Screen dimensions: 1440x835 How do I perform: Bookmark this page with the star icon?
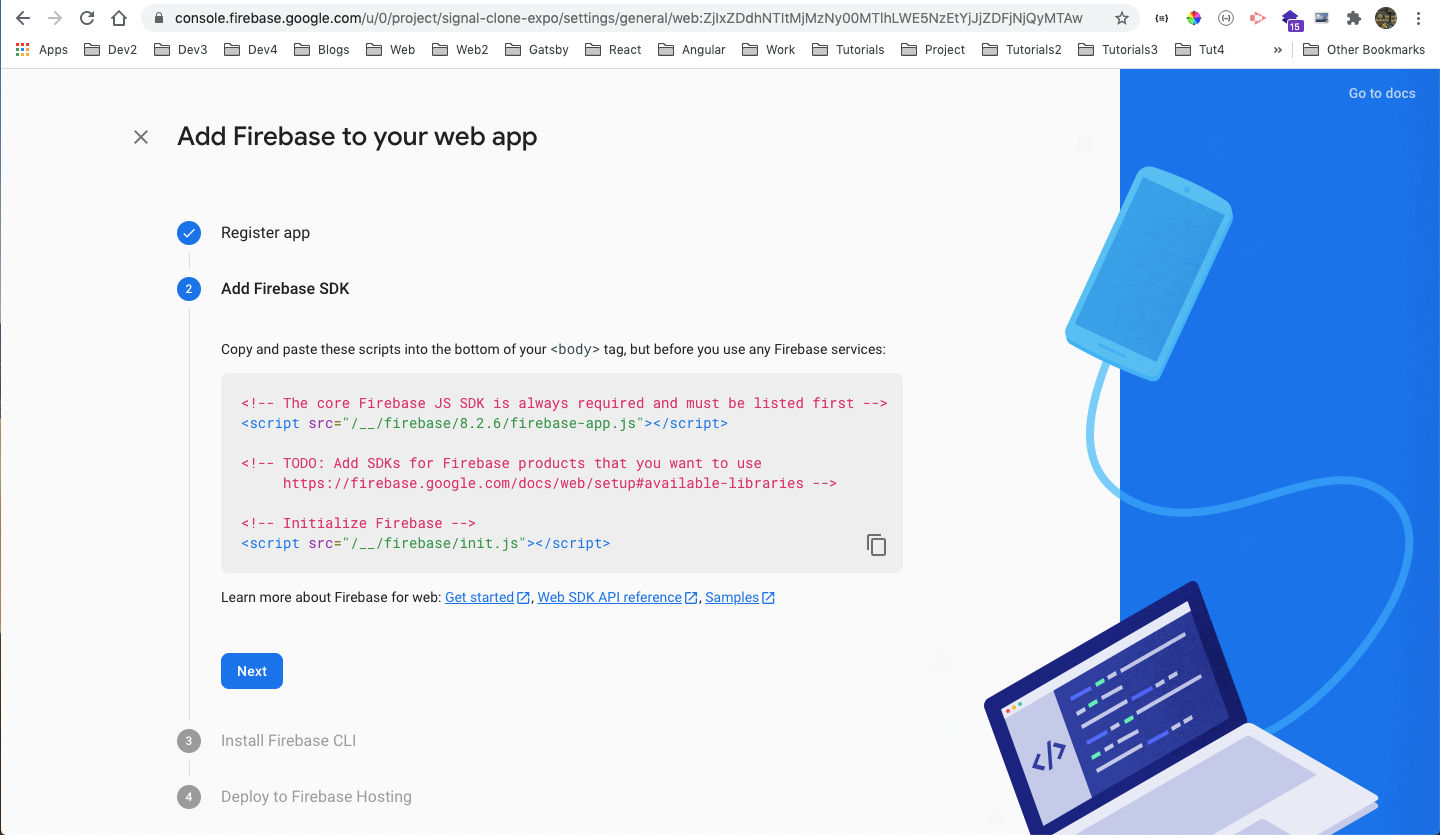pyautogui.click(x=1122, y=18)
